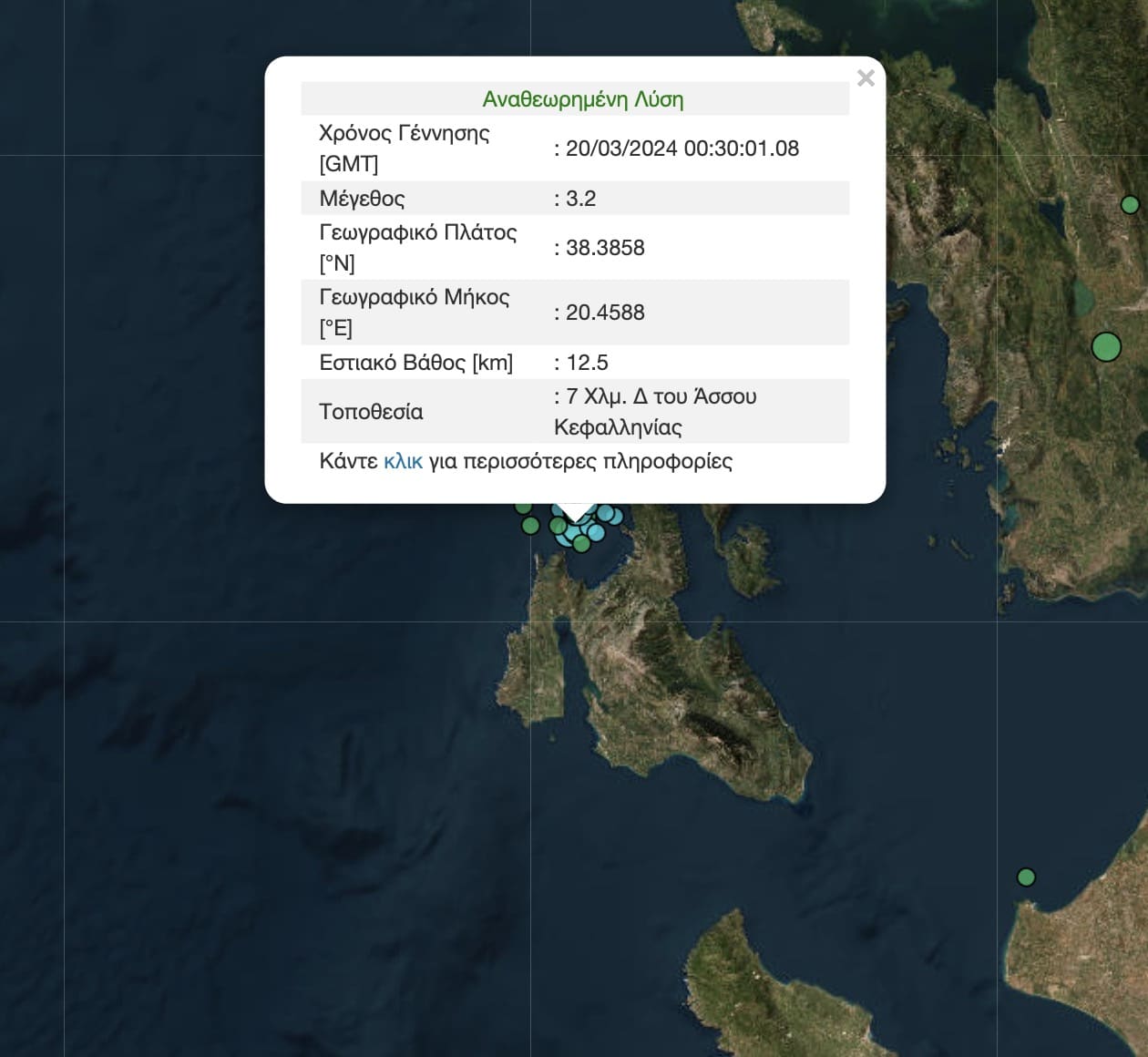Select the green marker at the cluster's bottom
The height and width of the screenshot is (1057, 1148).
[x=581, y=545]
